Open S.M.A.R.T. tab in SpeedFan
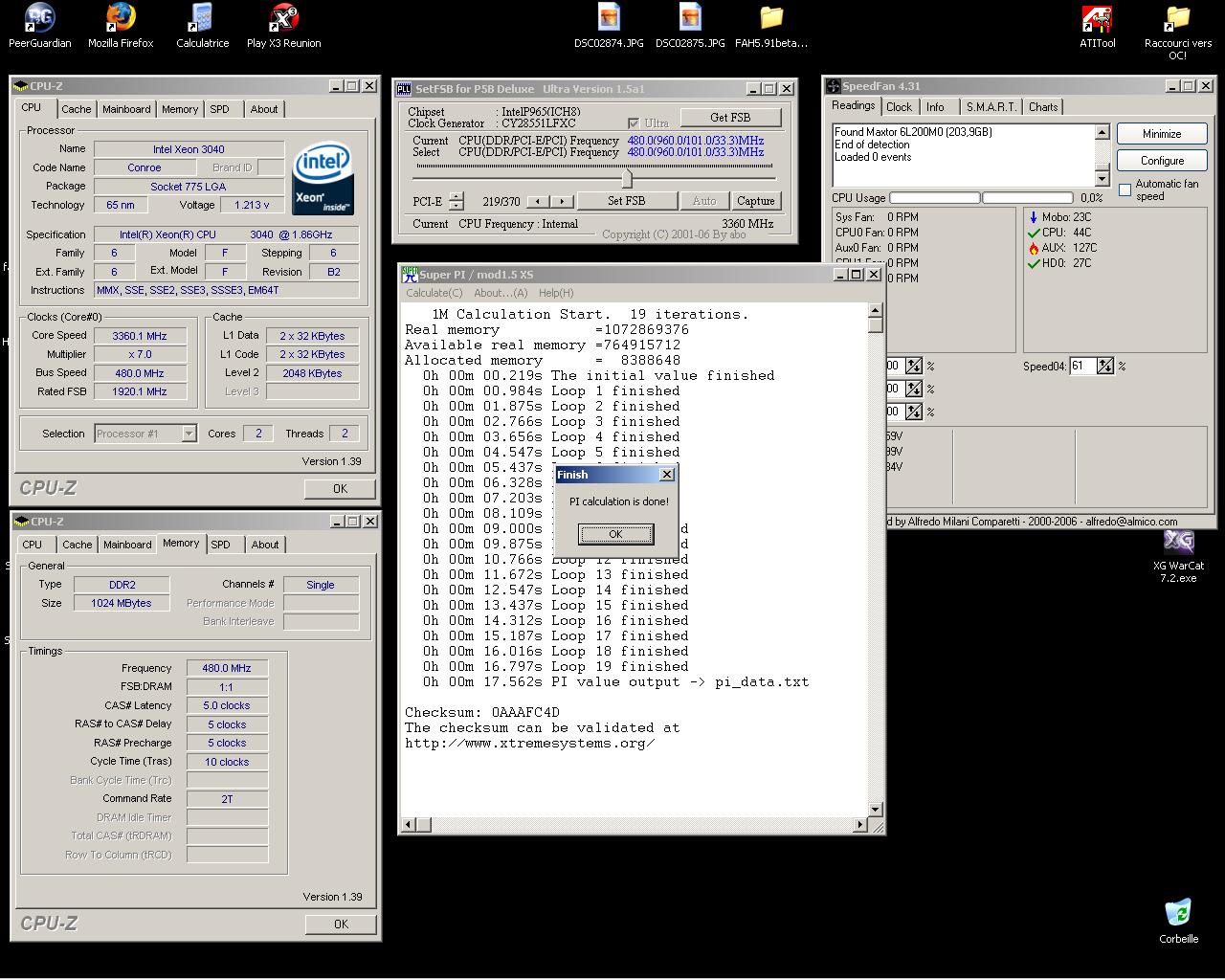Image resolution: width=1225 pixels, height=980 pixels. pos(991,107)
